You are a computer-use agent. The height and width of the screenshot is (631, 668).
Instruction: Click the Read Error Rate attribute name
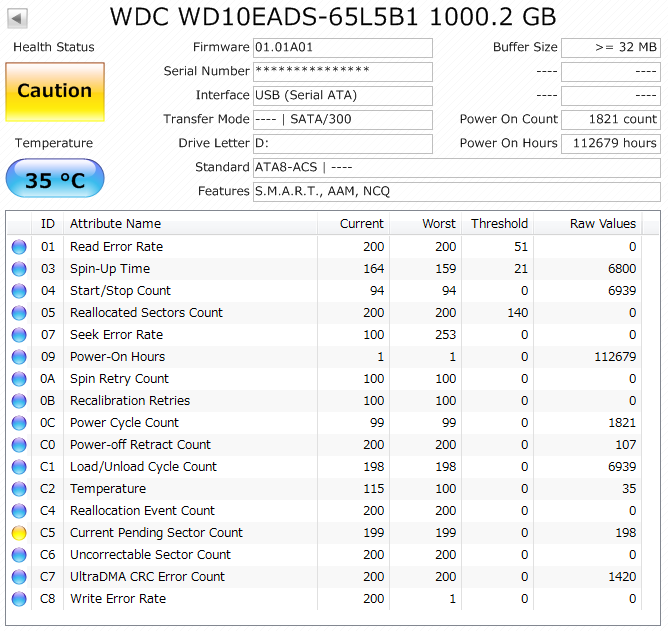(x=116, y=247)
